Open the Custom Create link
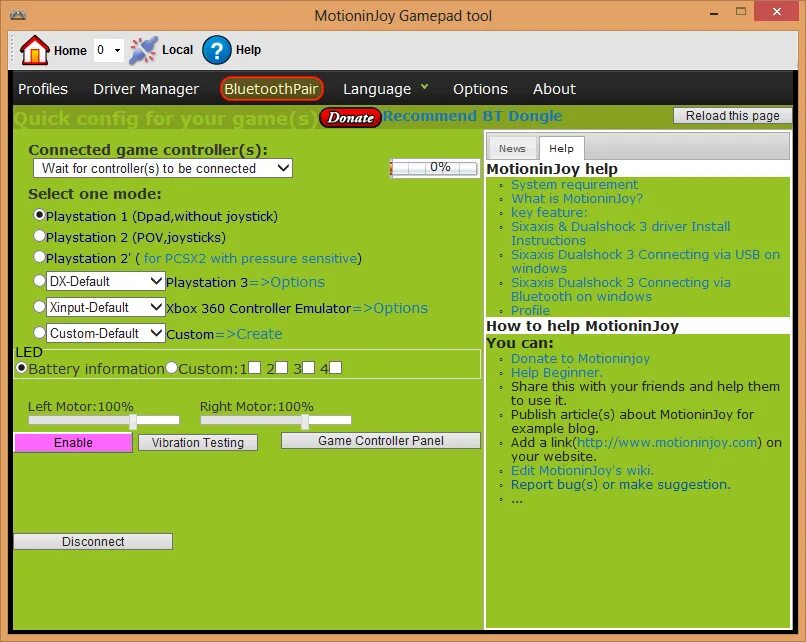The width and height of the screenshot is (806, 642). (x=248, y=334)
